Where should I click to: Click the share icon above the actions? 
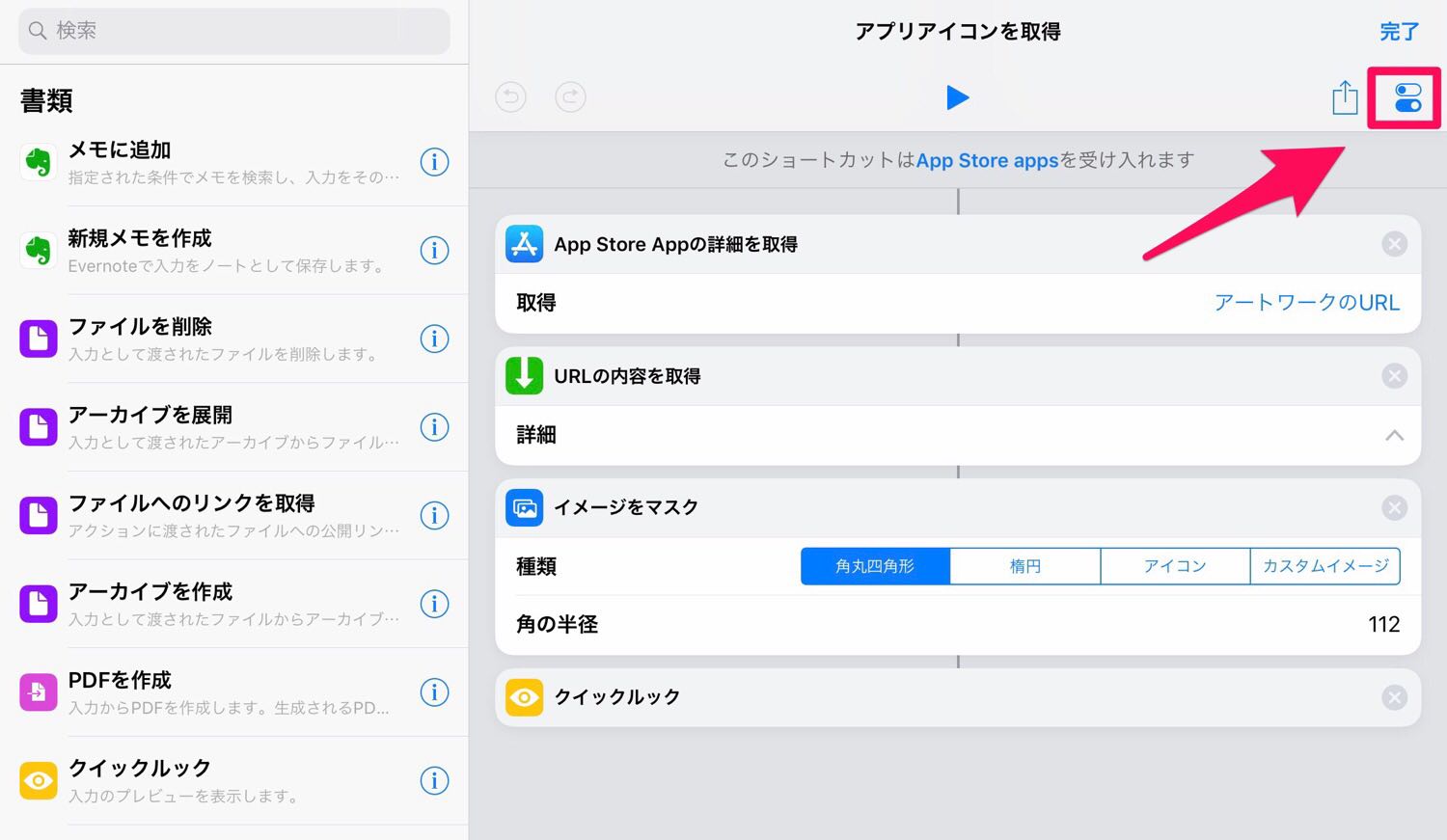(x=1345, y=96)
